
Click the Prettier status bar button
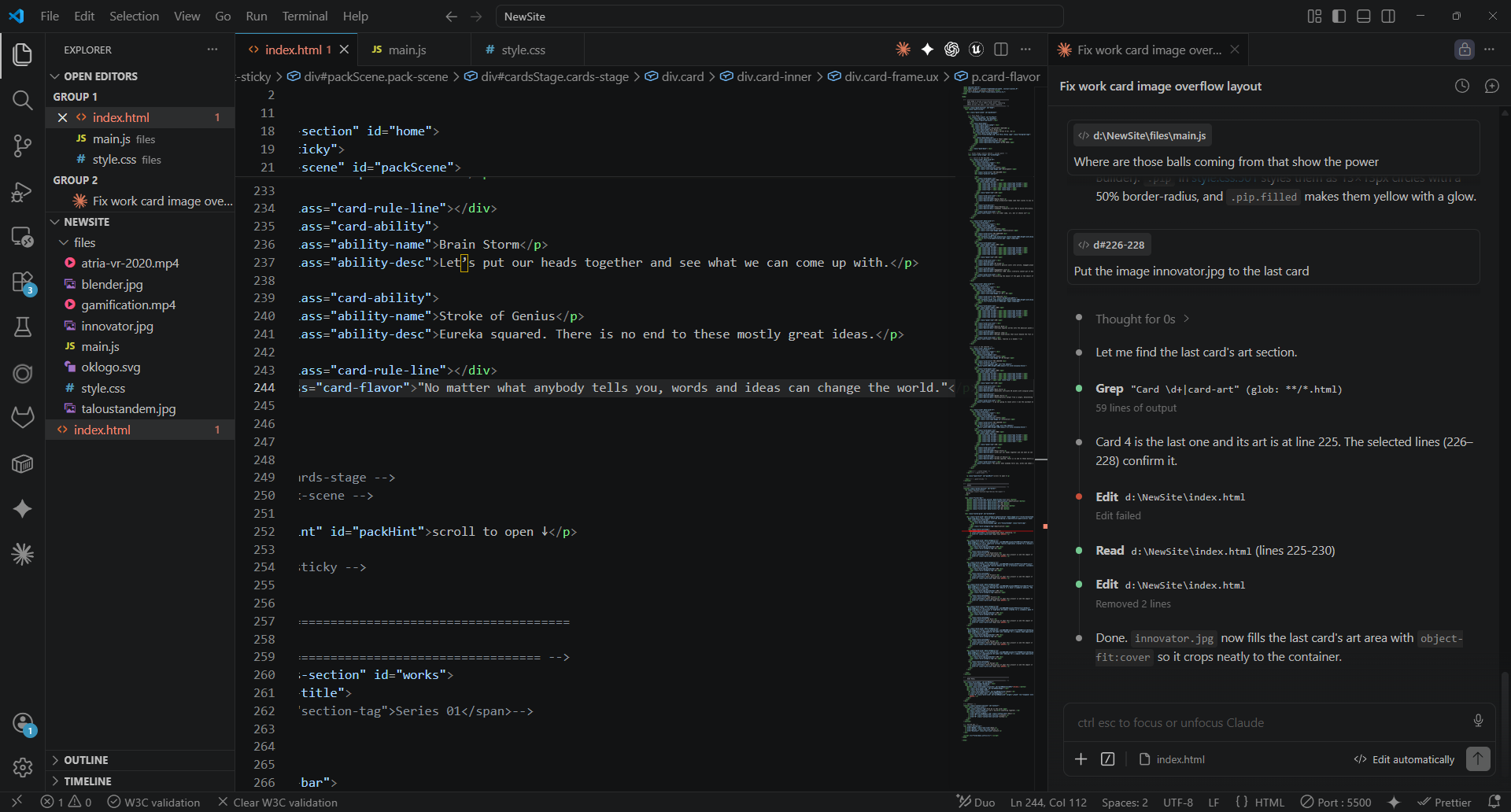[x=1444, y=803]
